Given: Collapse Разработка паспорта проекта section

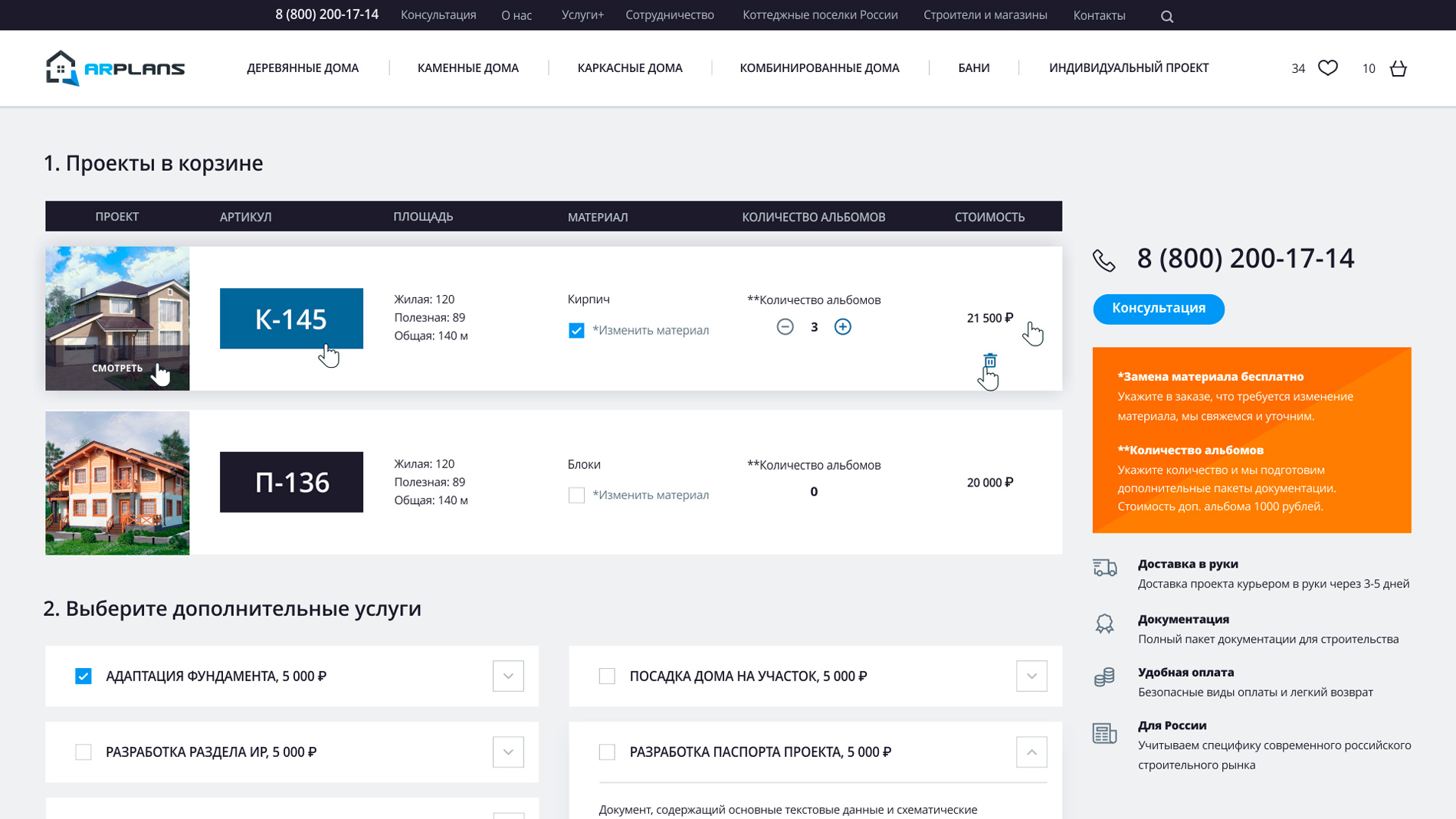Looking at the screenshot, I should pos(1031,752).
